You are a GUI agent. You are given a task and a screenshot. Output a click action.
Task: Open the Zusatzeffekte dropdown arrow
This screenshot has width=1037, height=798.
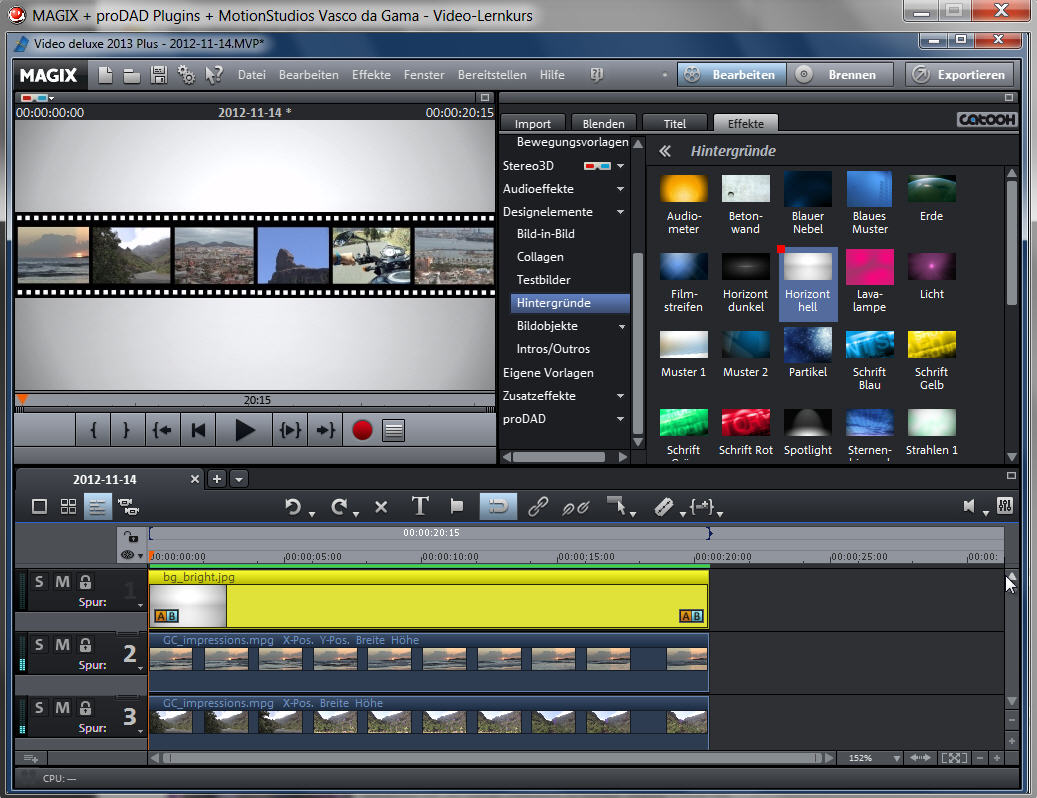click(x=620, y=396)
